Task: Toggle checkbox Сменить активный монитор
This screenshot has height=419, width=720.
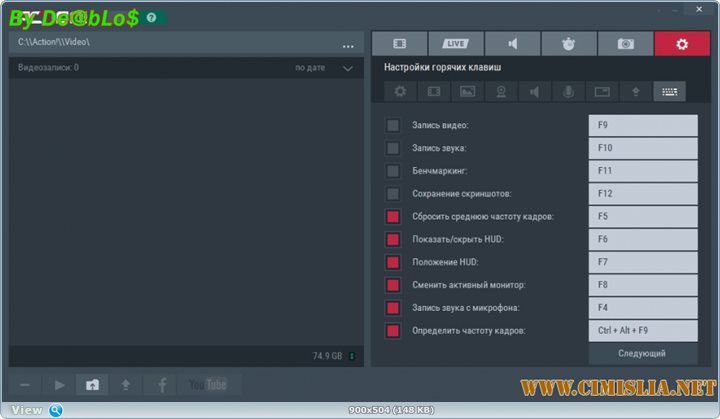Action: (x=393, y=285)
